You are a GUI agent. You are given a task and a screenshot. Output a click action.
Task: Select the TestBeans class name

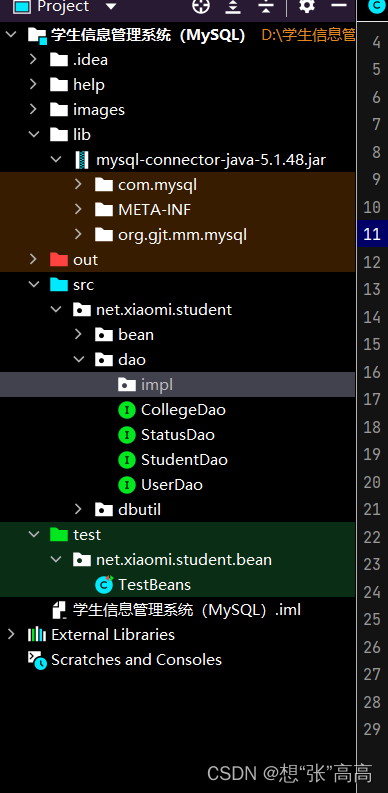pos(154,585)
